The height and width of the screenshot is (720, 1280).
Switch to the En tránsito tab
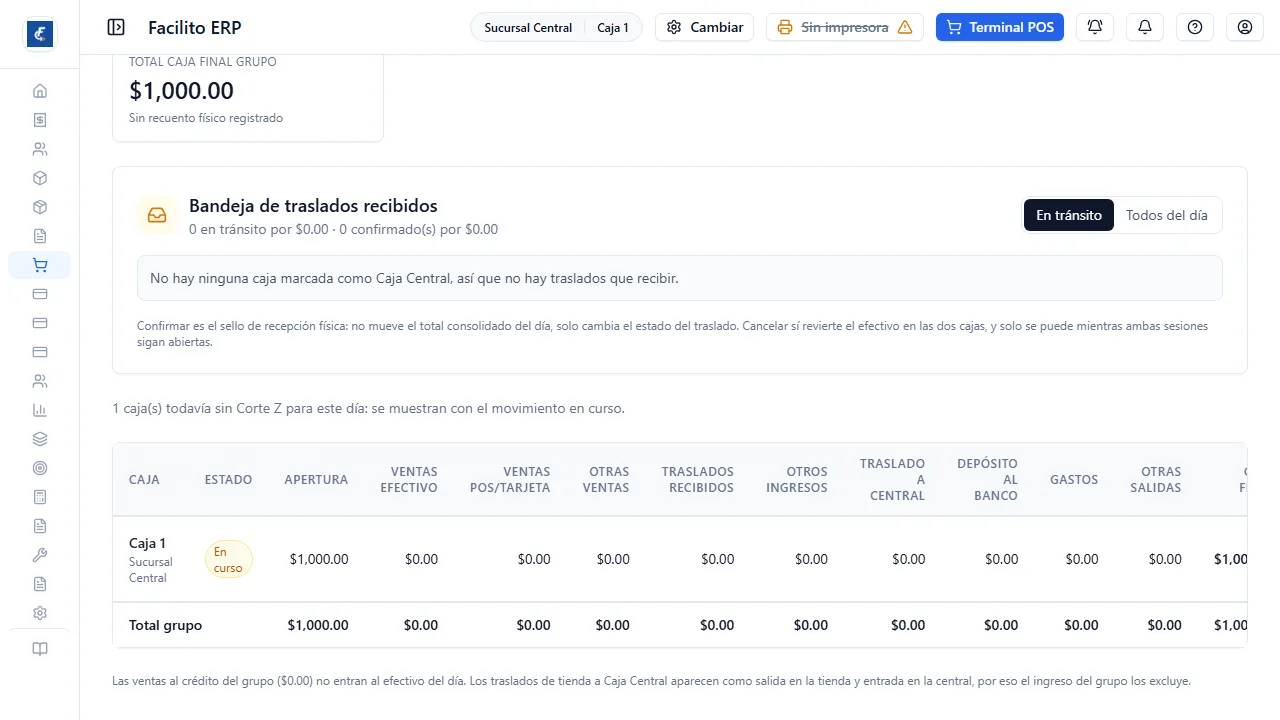1069,215
